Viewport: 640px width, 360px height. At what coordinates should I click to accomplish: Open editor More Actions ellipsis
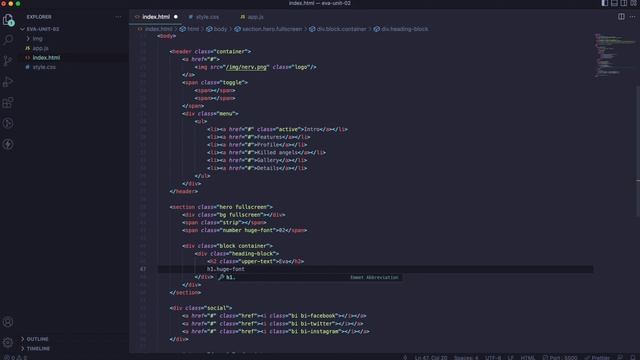tap(633, 17)
